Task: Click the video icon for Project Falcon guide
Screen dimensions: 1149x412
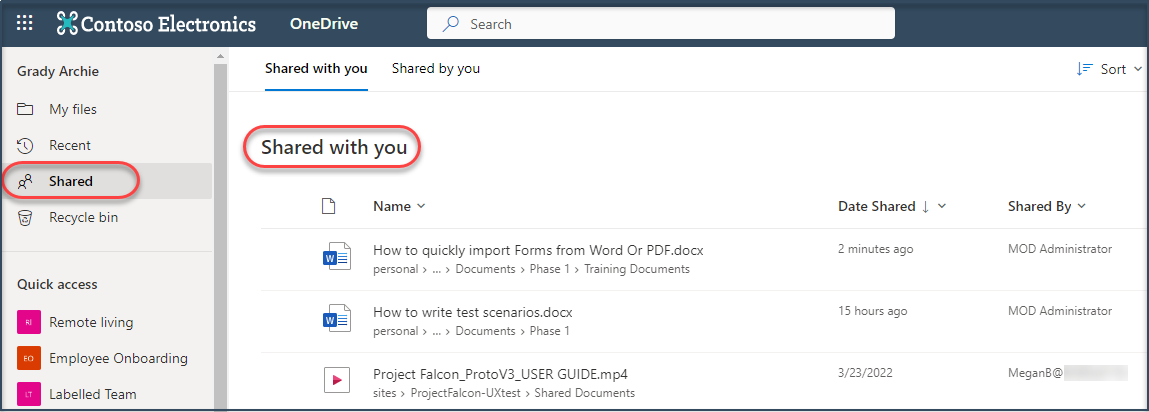Action: tap(336, 380)
